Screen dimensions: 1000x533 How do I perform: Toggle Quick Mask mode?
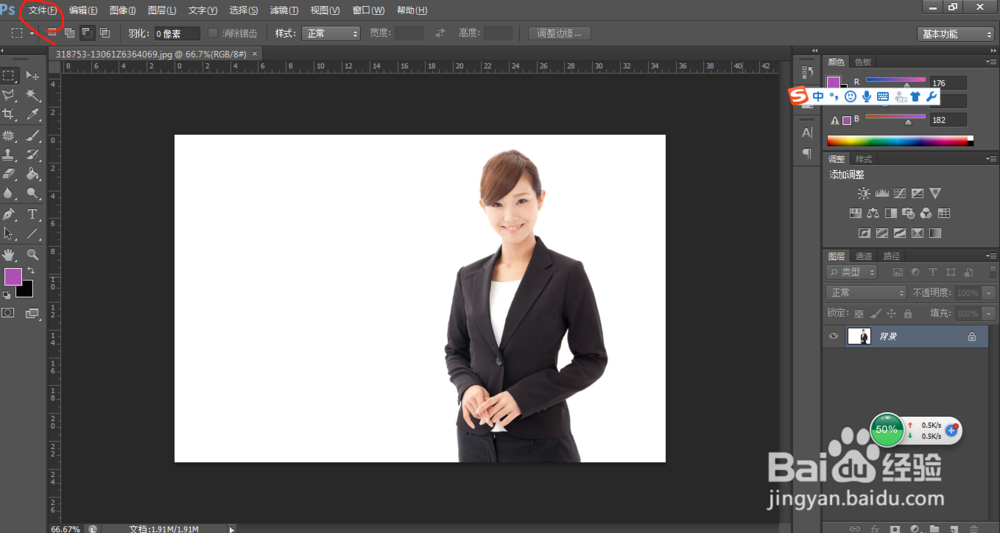click(x=8, y=313)
